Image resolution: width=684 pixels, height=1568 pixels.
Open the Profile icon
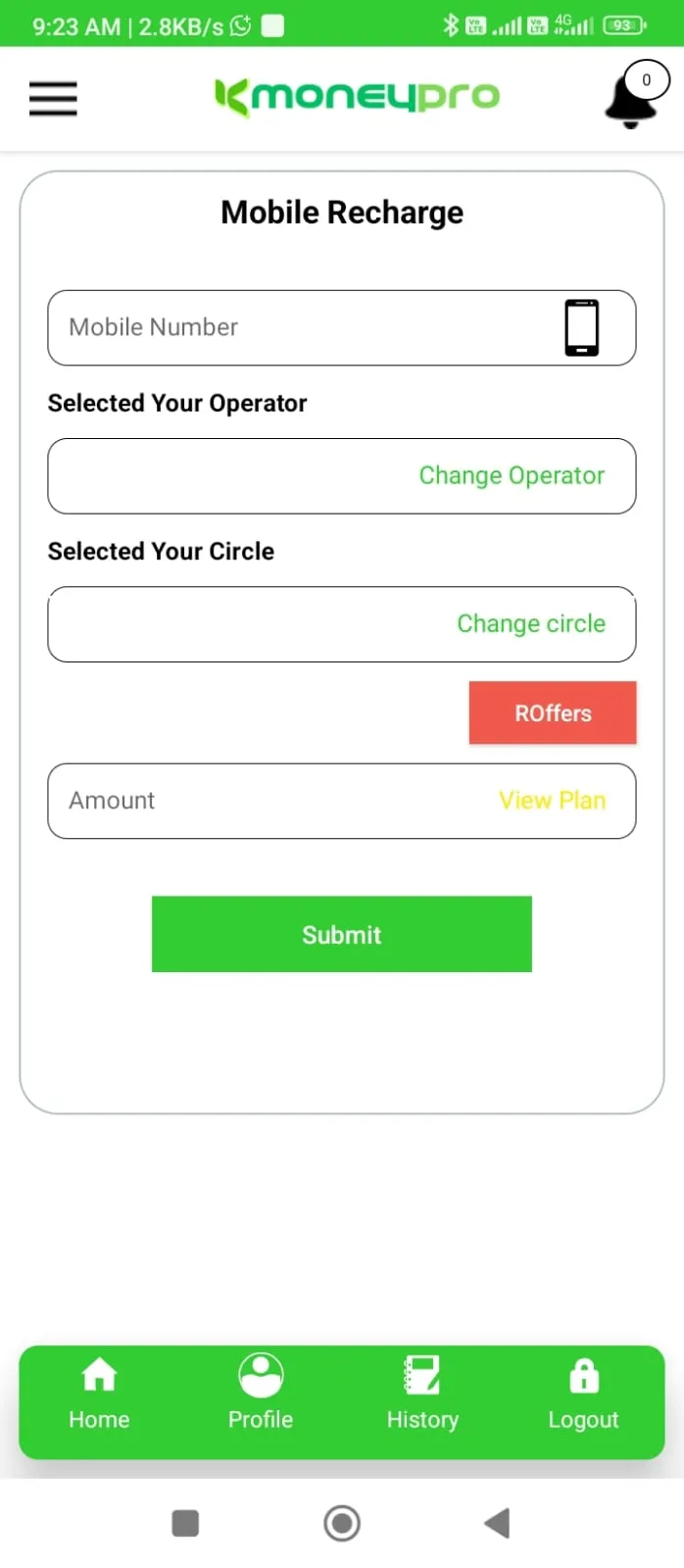[x=260, y=1375]
